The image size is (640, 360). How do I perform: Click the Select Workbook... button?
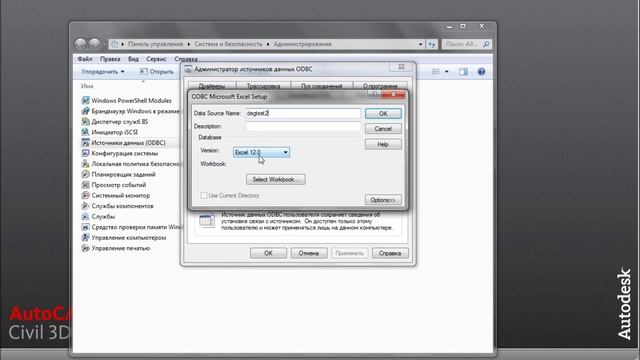coord(276,179)
